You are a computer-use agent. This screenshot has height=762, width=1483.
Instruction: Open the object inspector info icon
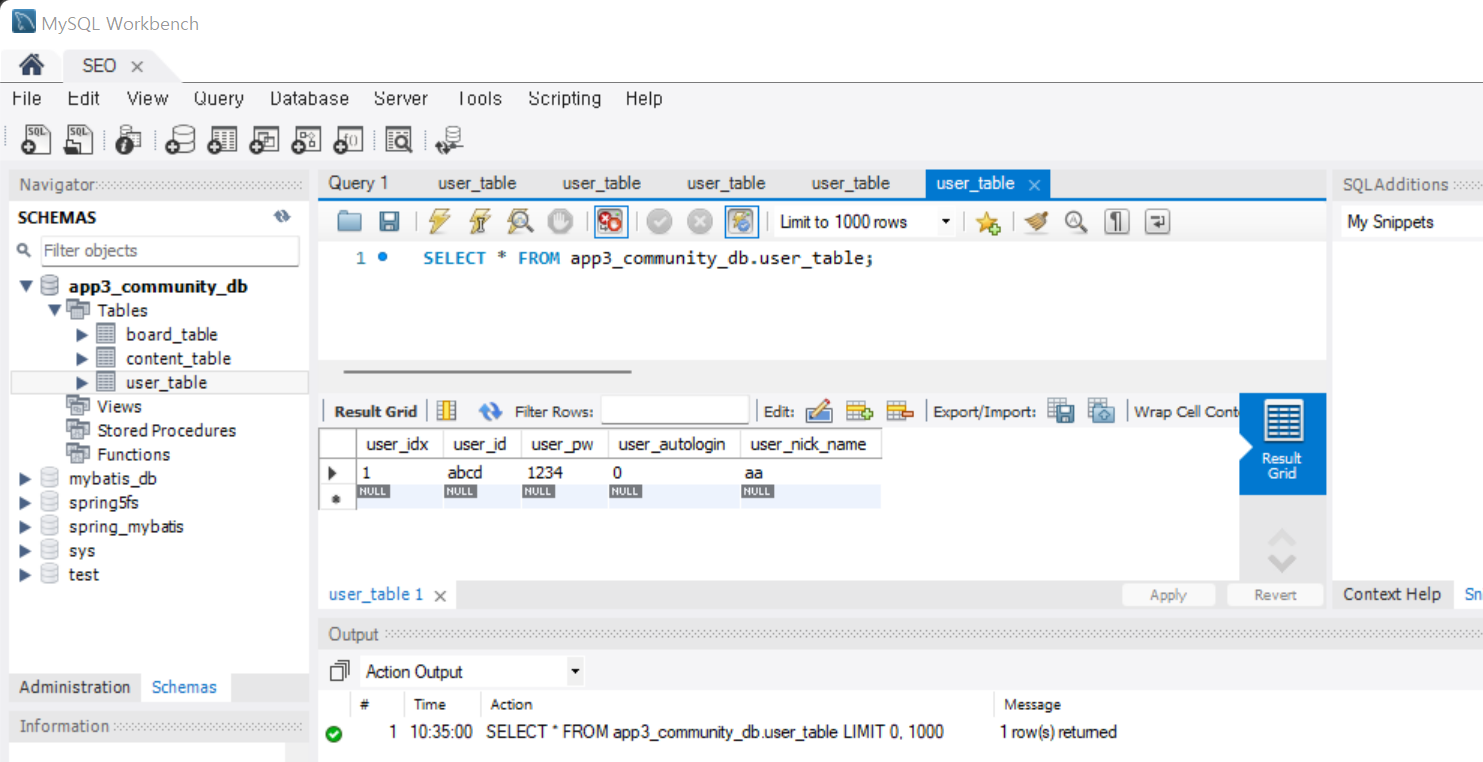(x=129, y=140)
